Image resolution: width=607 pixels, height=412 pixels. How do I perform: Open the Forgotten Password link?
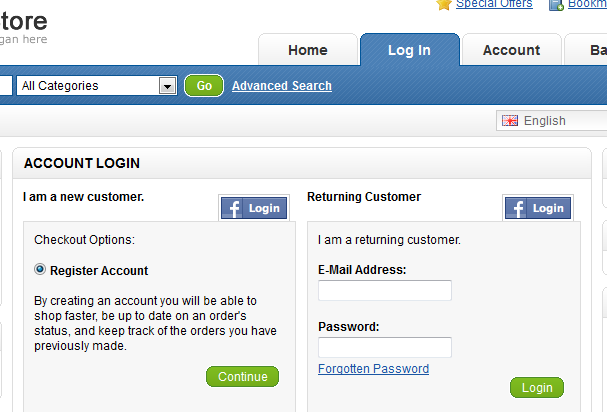point(374,369)
